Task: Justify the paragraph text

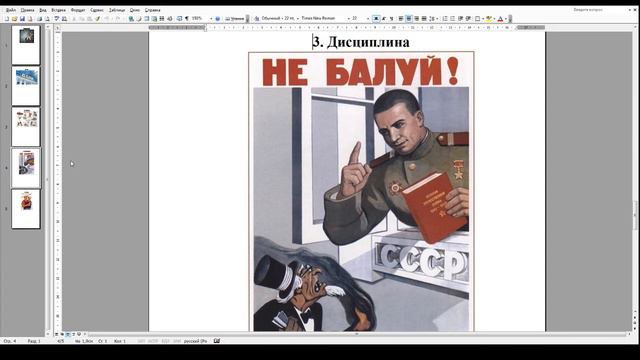Action: point(424,18)
